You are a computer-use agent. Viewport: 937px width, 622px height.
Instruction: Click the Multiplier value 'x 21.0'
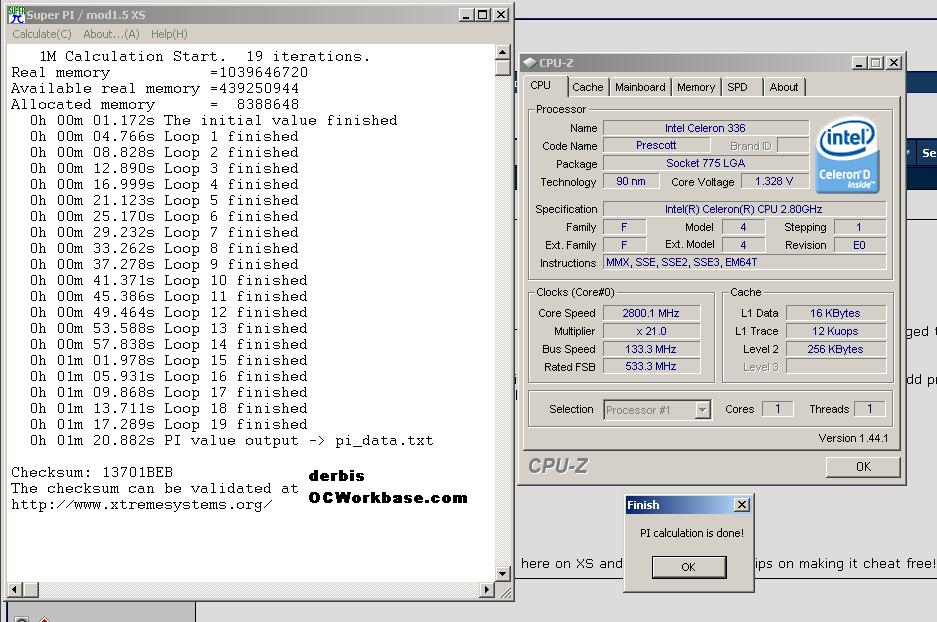pos(651,331)
